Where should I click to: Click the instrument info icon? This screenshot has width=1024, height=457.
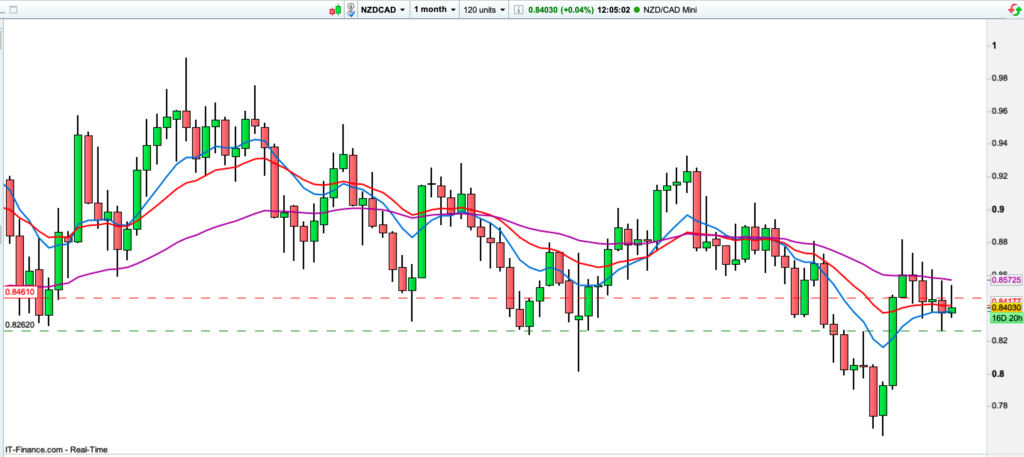click(x=517, y=9)
